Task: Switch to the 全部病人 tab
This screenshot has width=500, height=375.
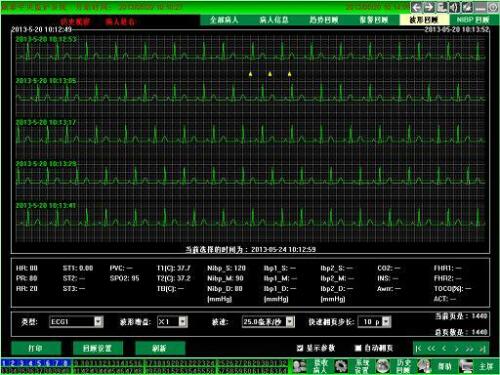Action: click(224, 20)
